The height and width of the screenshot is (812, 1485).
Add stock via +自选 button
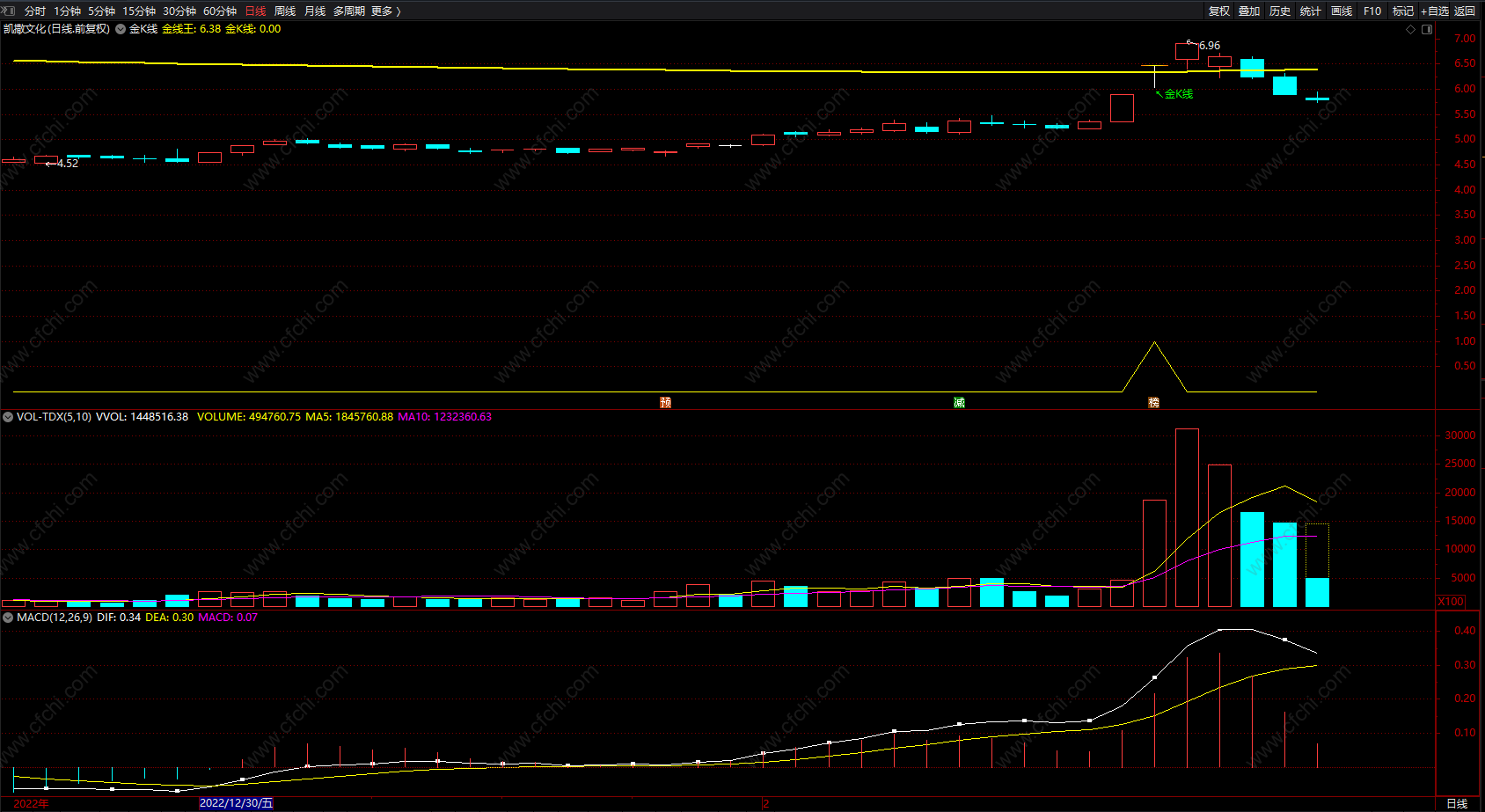point(1435,11)
